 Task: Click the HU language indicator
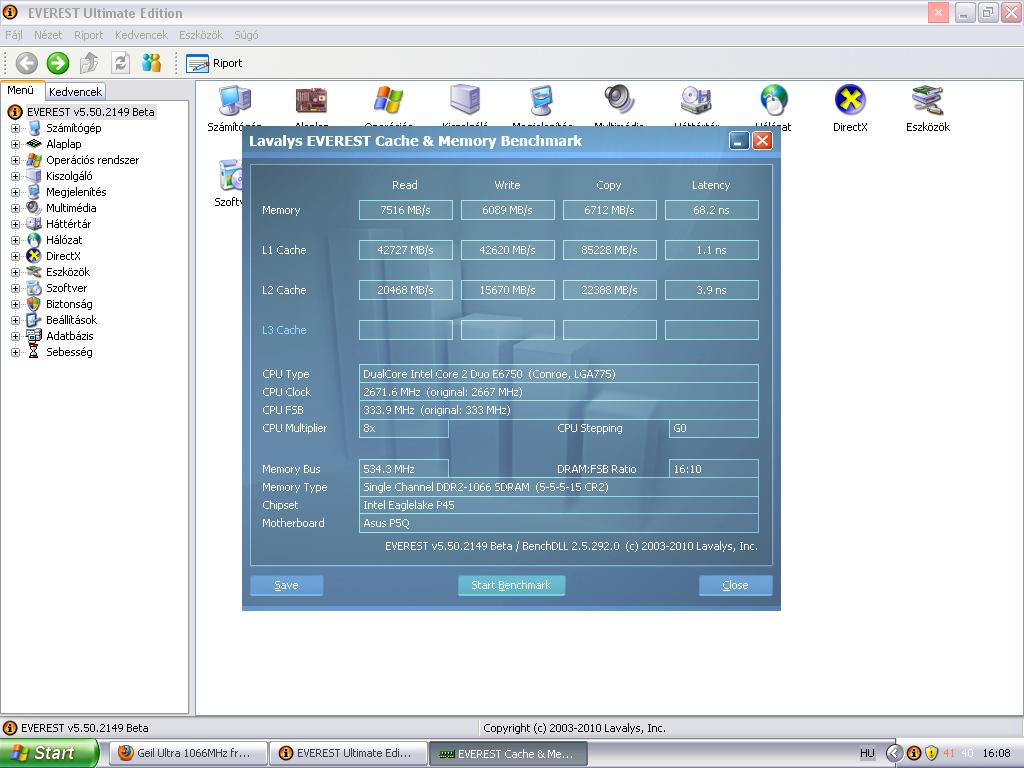tap(867, 753)
